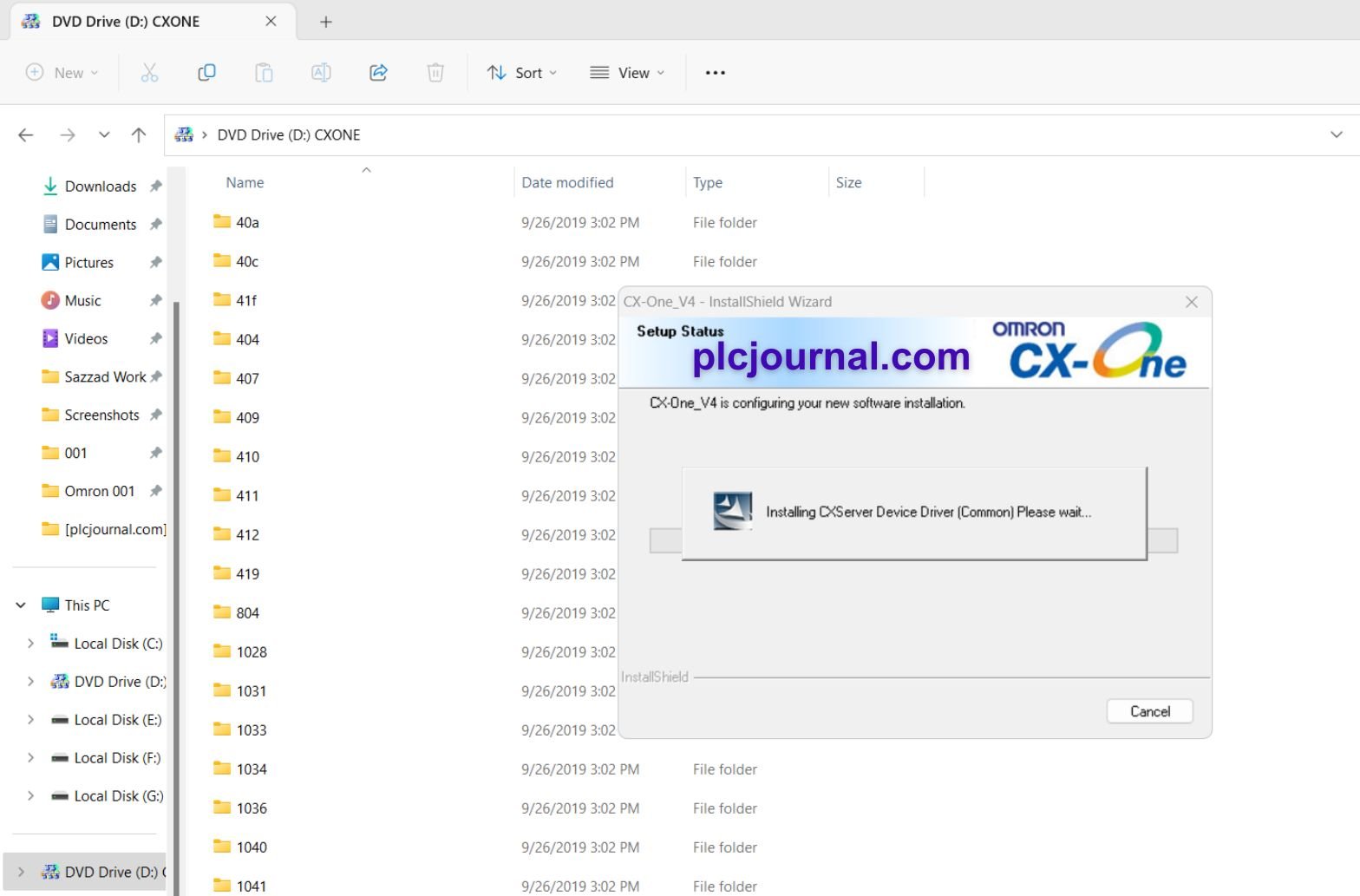Click the Cut scissors icon in toolbar
This screenshot has height=896, width=1360.
(x=149, y=73)
